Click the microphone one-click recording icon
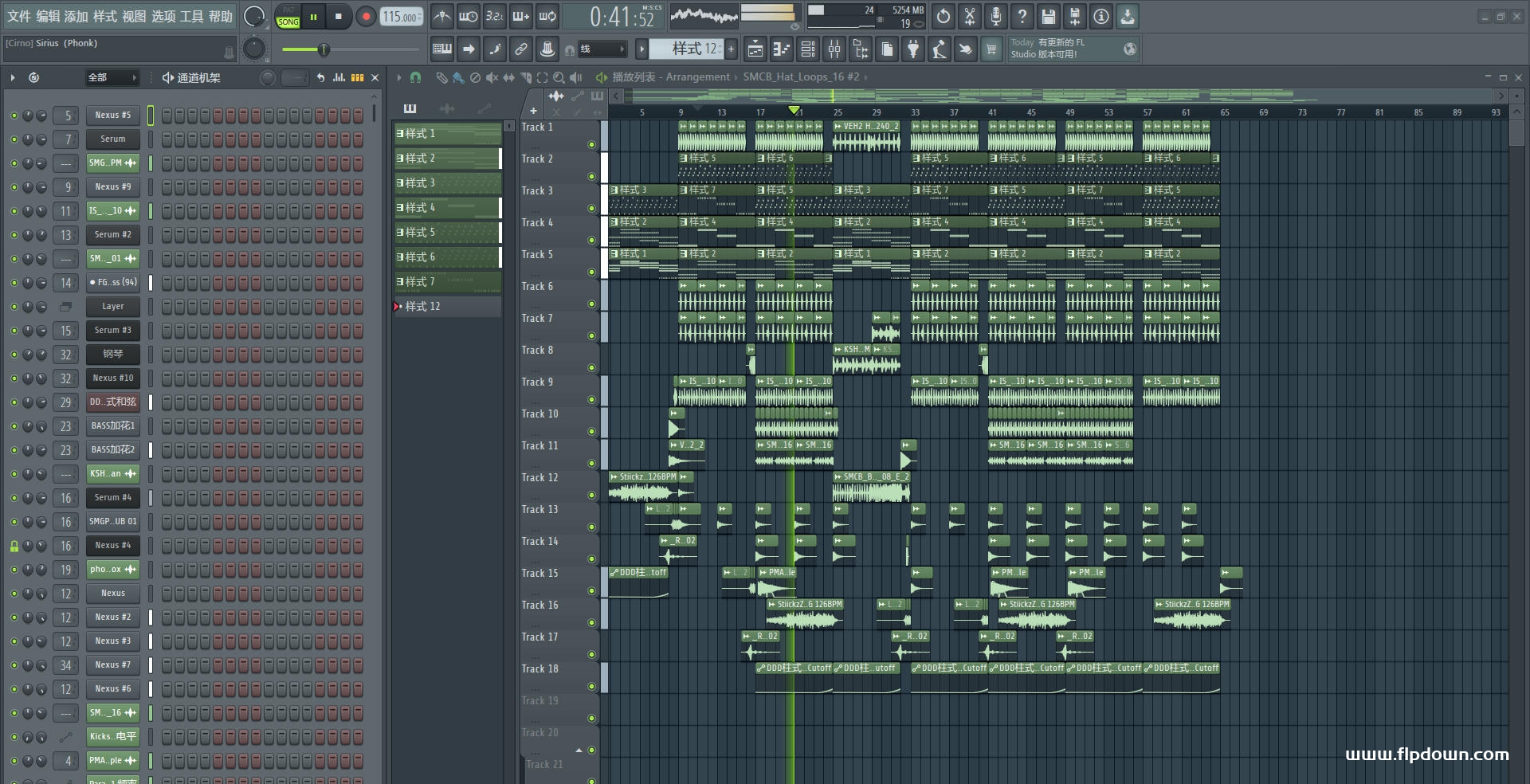This screenshot has height=784, width=1530. coord(996,16)
